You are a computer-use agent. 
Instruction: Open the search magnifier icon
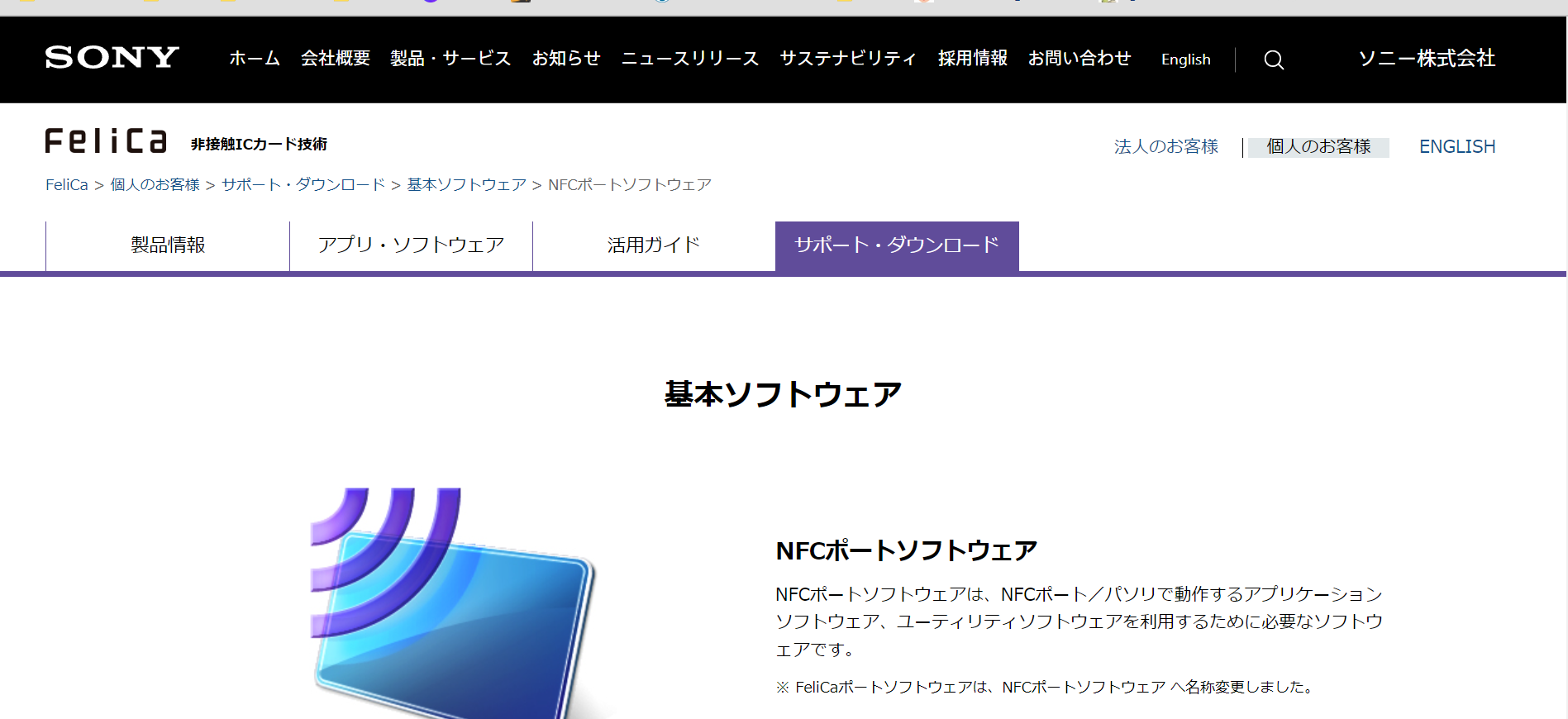point(1274,60)
